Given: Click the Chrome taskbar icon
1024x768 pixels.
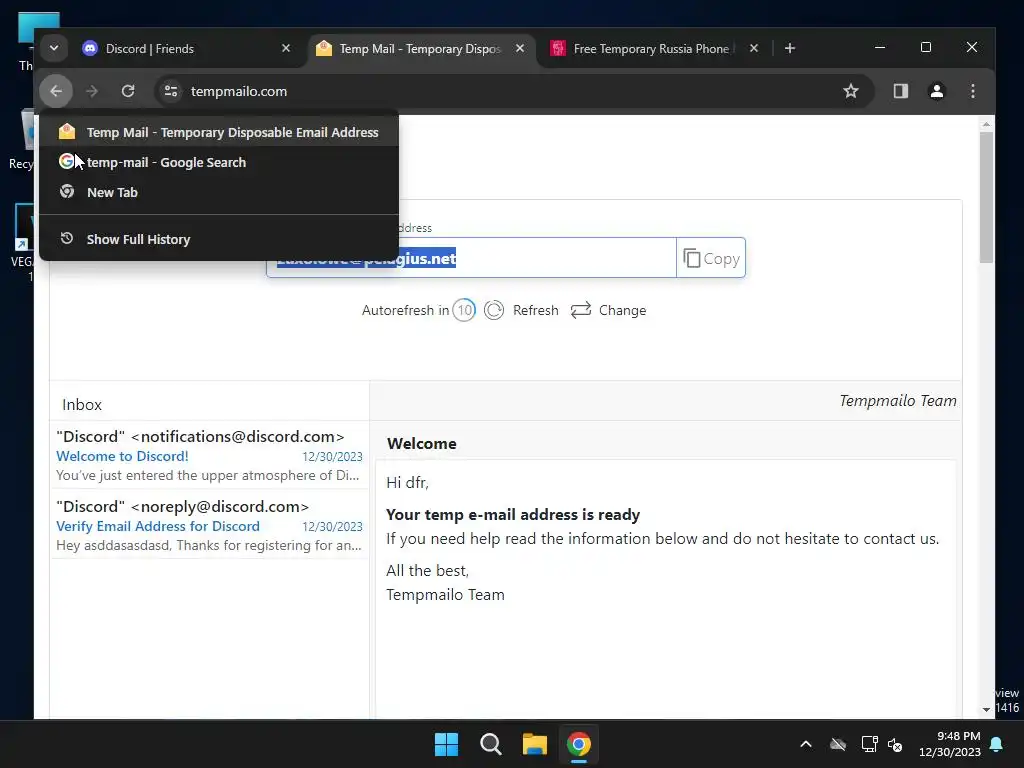Looking at the screenshot, I should 579,744.
